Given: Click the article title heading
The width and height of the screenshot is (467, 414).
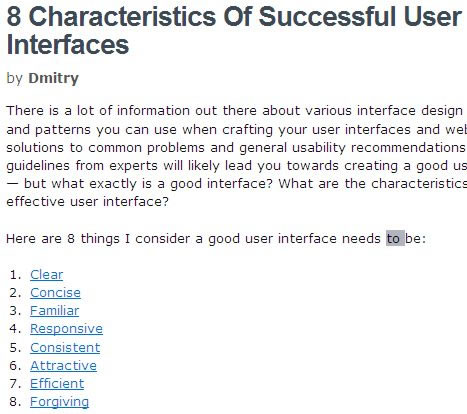Looking at the screenshot, I should tap(234, 30).
